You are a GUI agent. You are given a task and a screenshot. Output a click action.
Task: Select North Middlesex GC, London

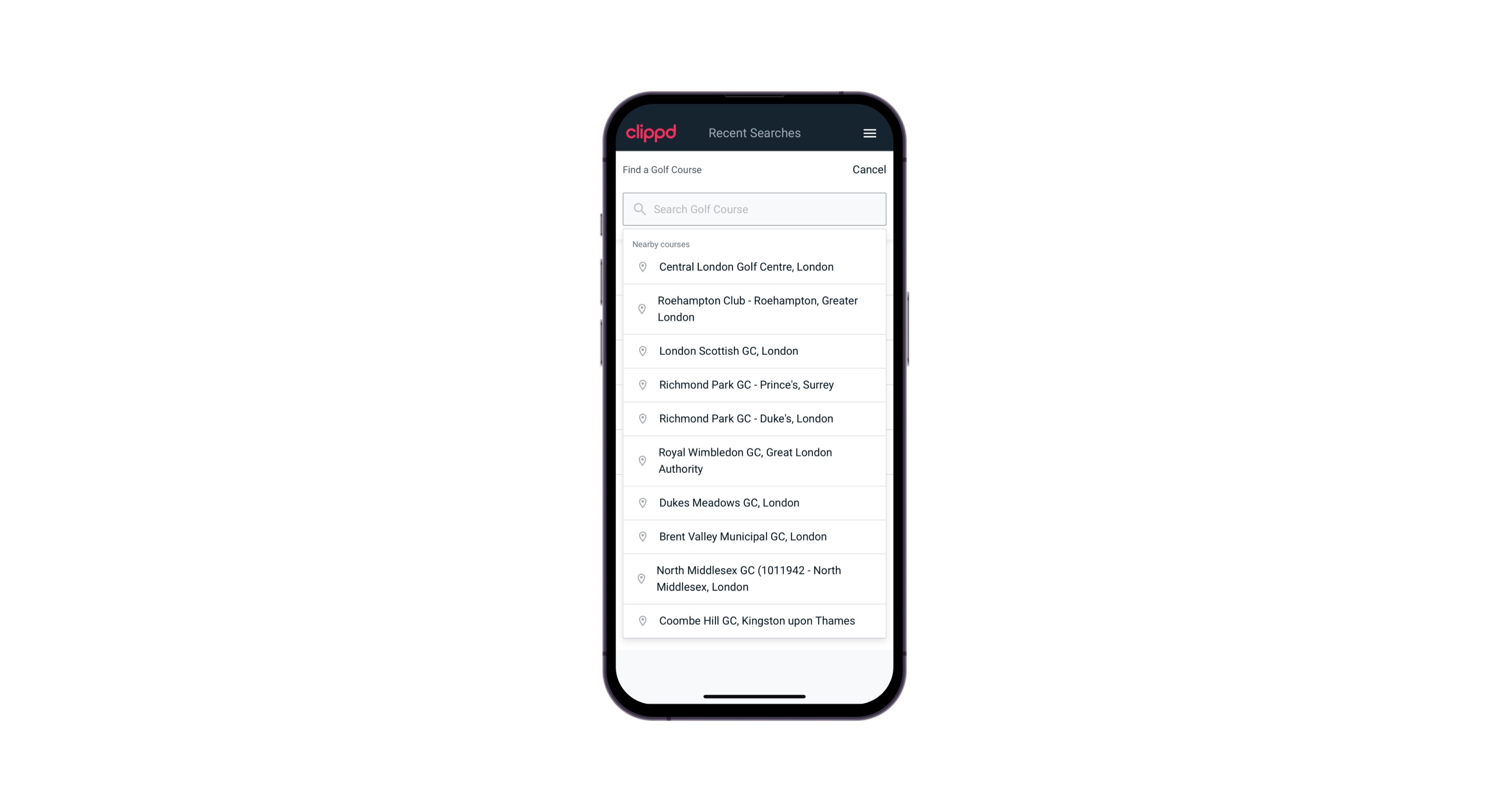pyautogui.click(x=754, y=578)
